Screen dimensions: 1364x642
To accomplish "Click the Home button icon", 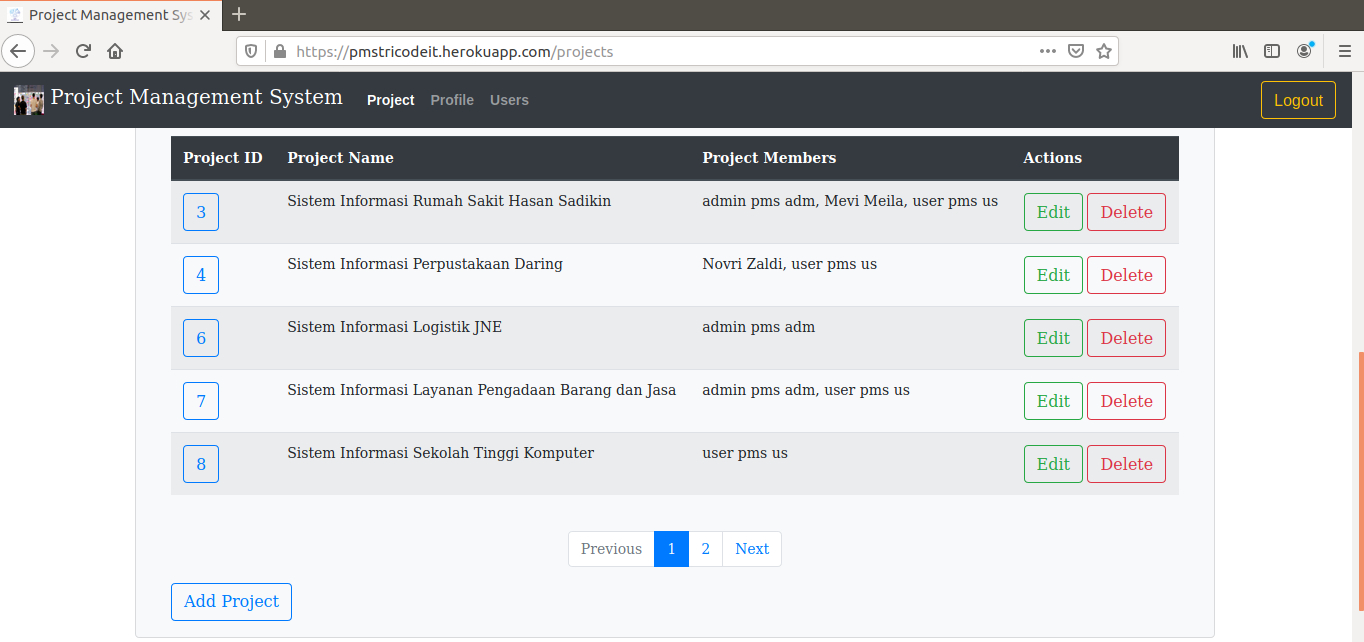I will (114, 51).
